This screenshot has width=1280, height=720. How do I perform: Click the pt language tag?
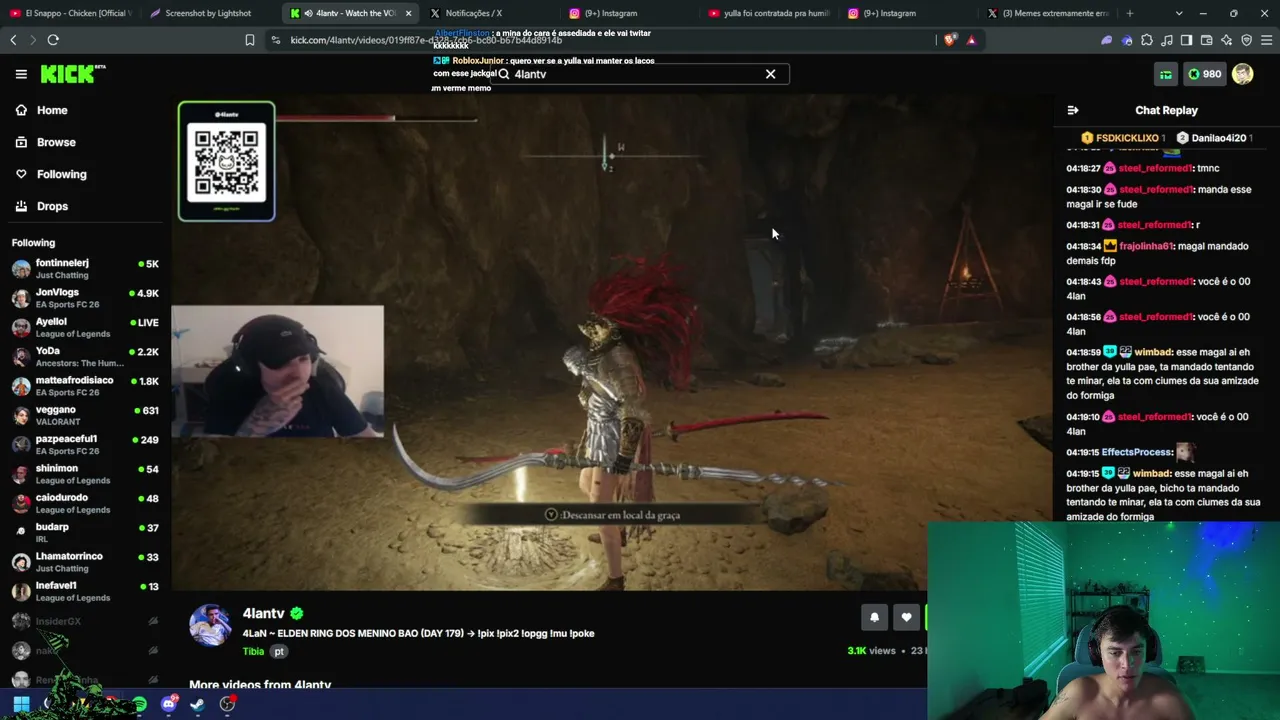(279, 651)
